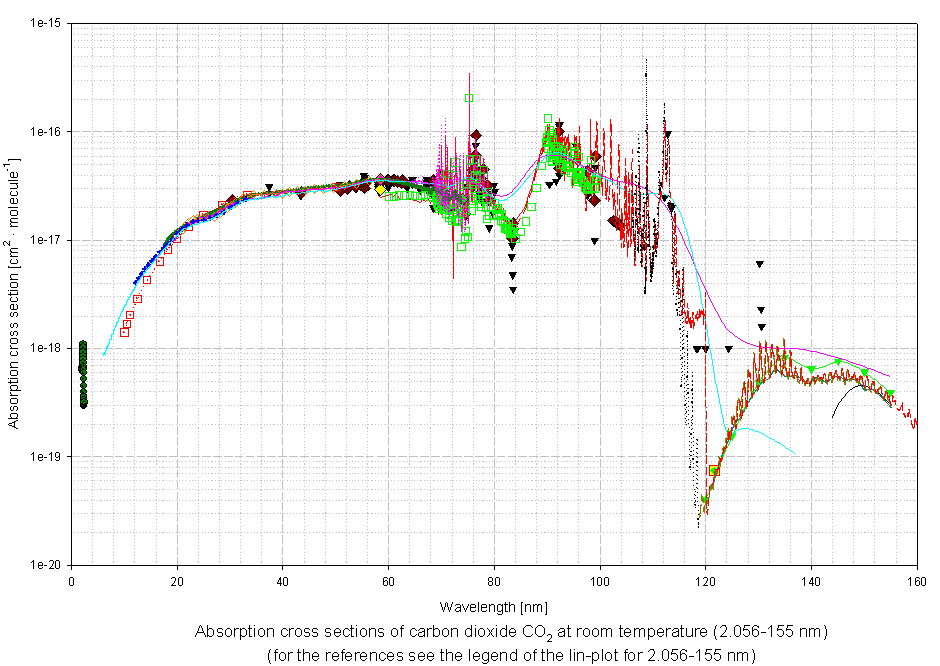
Task: Select the topmost black triangle at 130 nm
Action: tap(760, 264)
